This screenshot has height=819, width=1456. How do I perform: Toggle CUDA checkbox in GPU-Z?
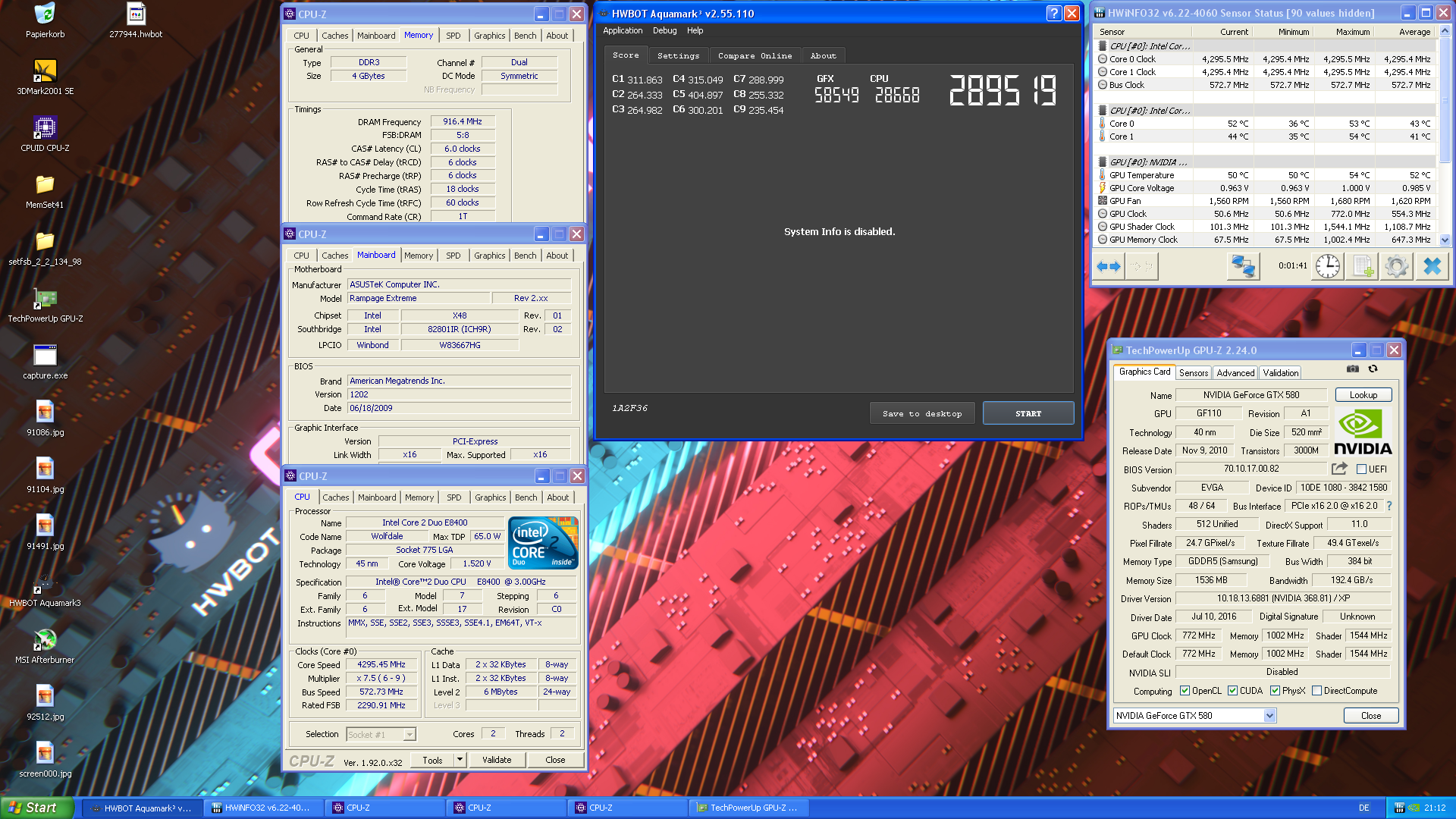point(1232,691)
